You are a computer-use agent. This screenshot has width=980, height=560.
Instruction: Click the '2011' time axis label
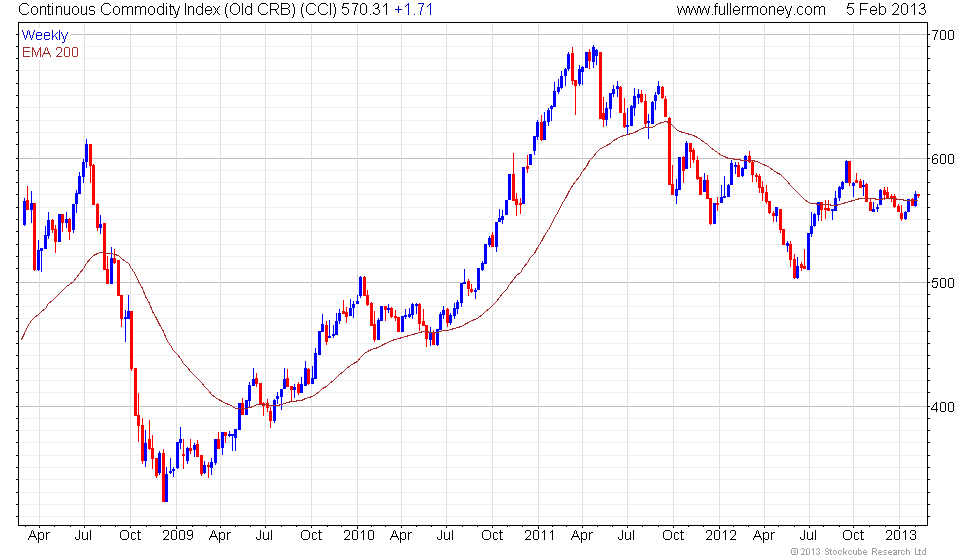coord(539,536)
